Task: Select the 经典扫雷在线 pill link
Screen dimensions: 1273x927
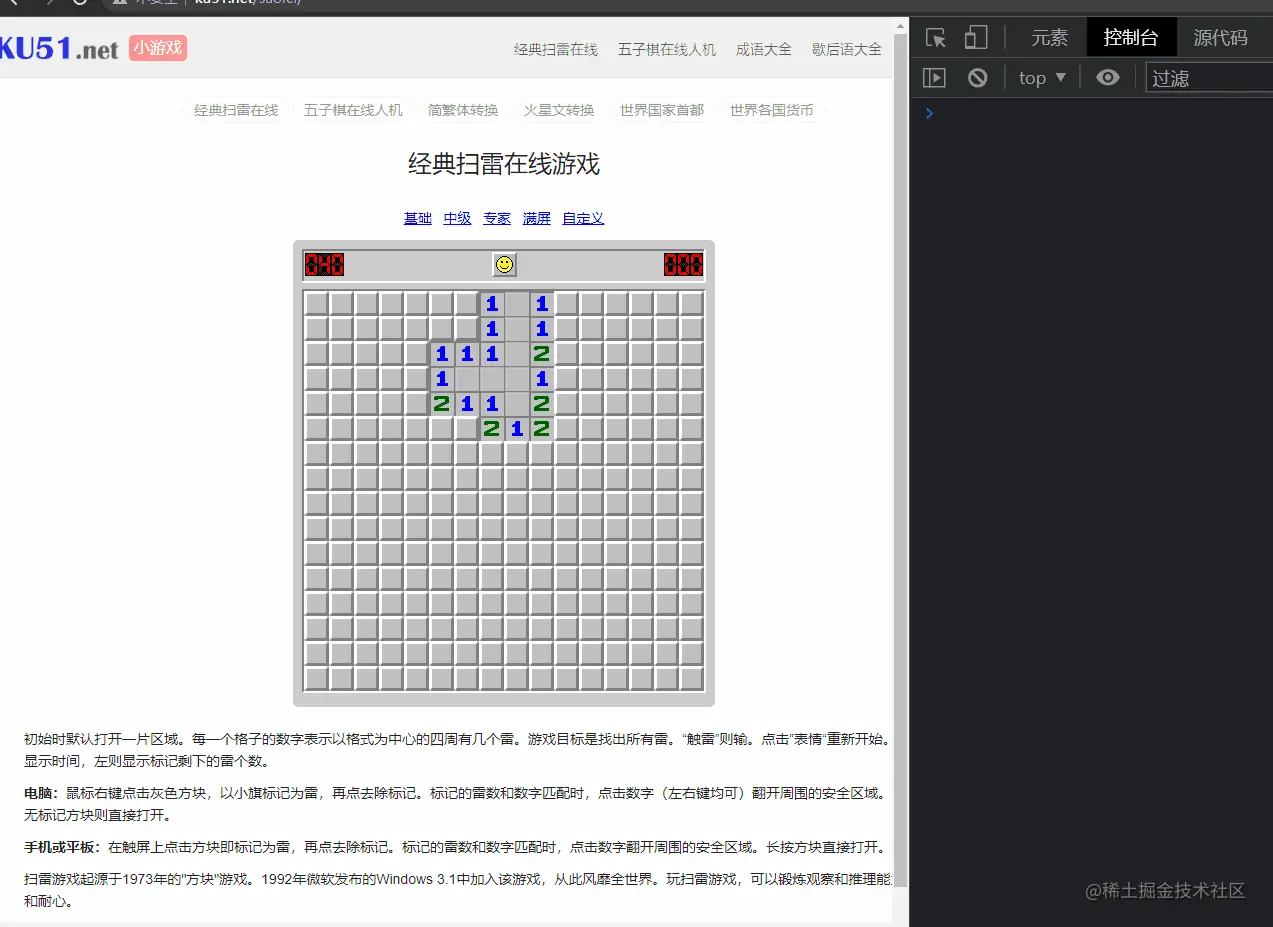Action: click(x=236, y=110)
